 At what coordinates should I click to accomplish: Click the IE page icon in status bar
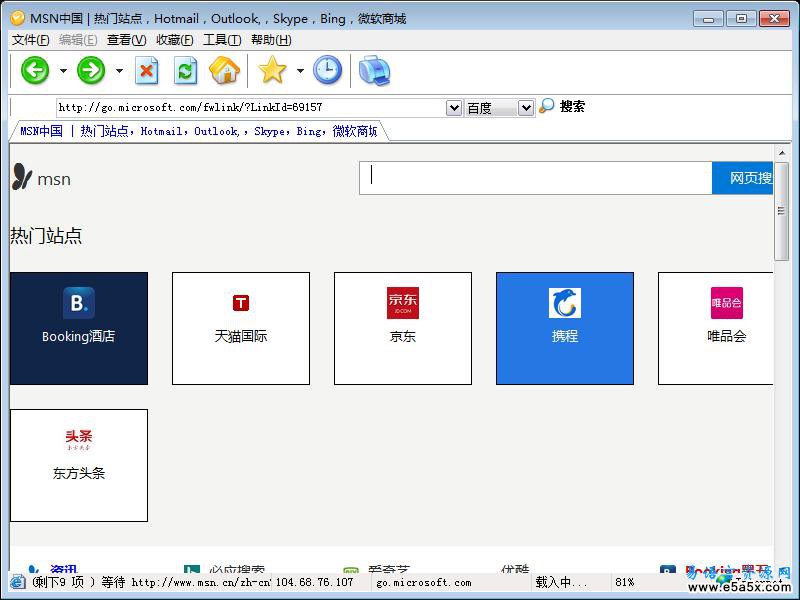click(x=18, y=582)
